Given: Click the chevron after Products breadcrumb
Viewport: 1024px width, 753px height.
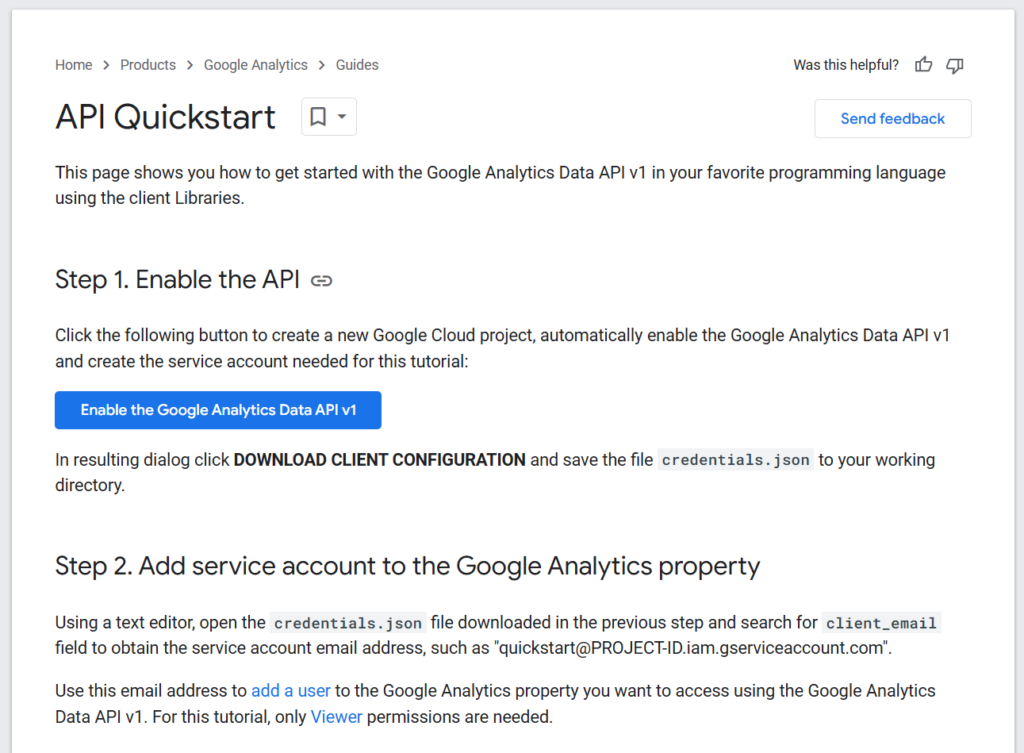Looking at the screenshot, I should (190, 65).
